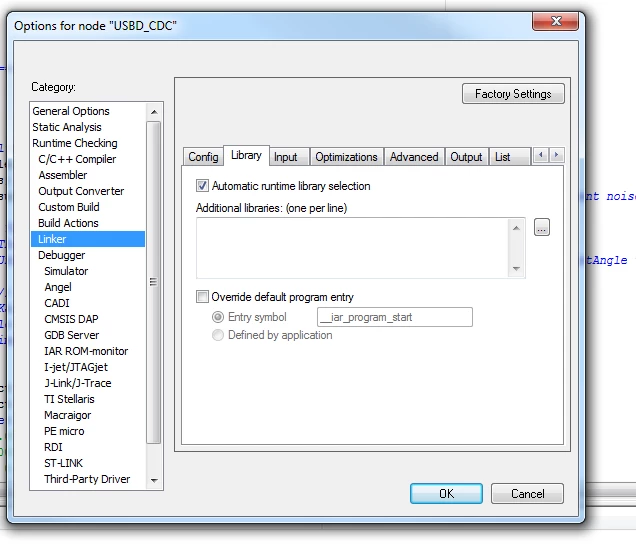Select J-Link/J-Trace in the Category list
636x550 pixels.
88,383
